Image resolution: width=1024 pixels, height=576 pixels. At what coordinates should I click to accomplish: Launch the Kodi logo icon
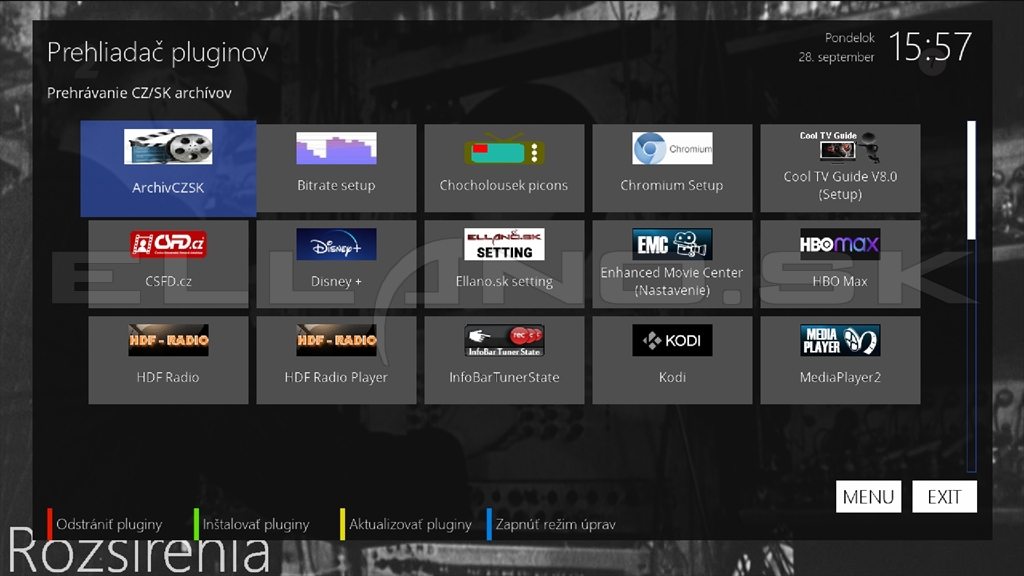(x=672, y=340)
